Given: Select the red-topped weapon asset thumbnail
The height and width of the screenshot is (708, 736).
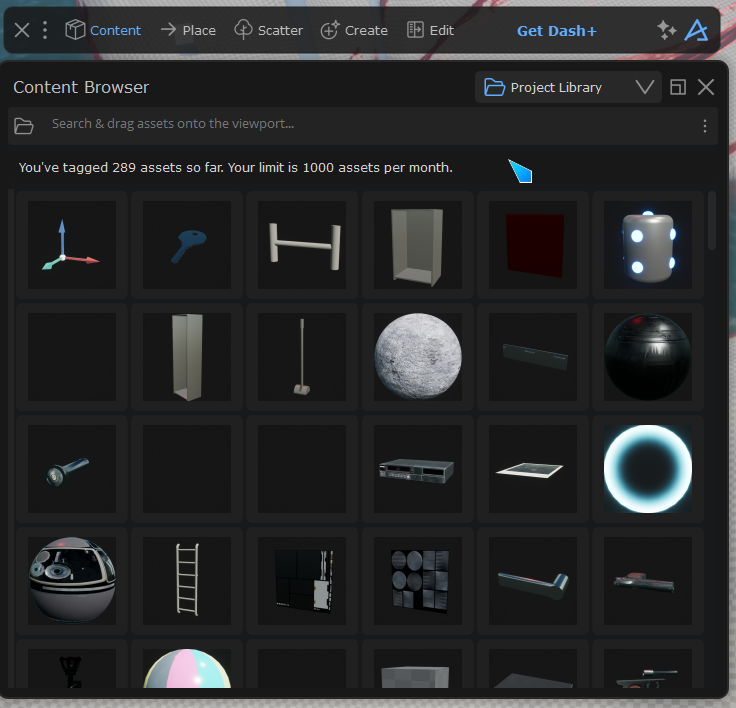Looking at the screenshot, I should [648, 581].
